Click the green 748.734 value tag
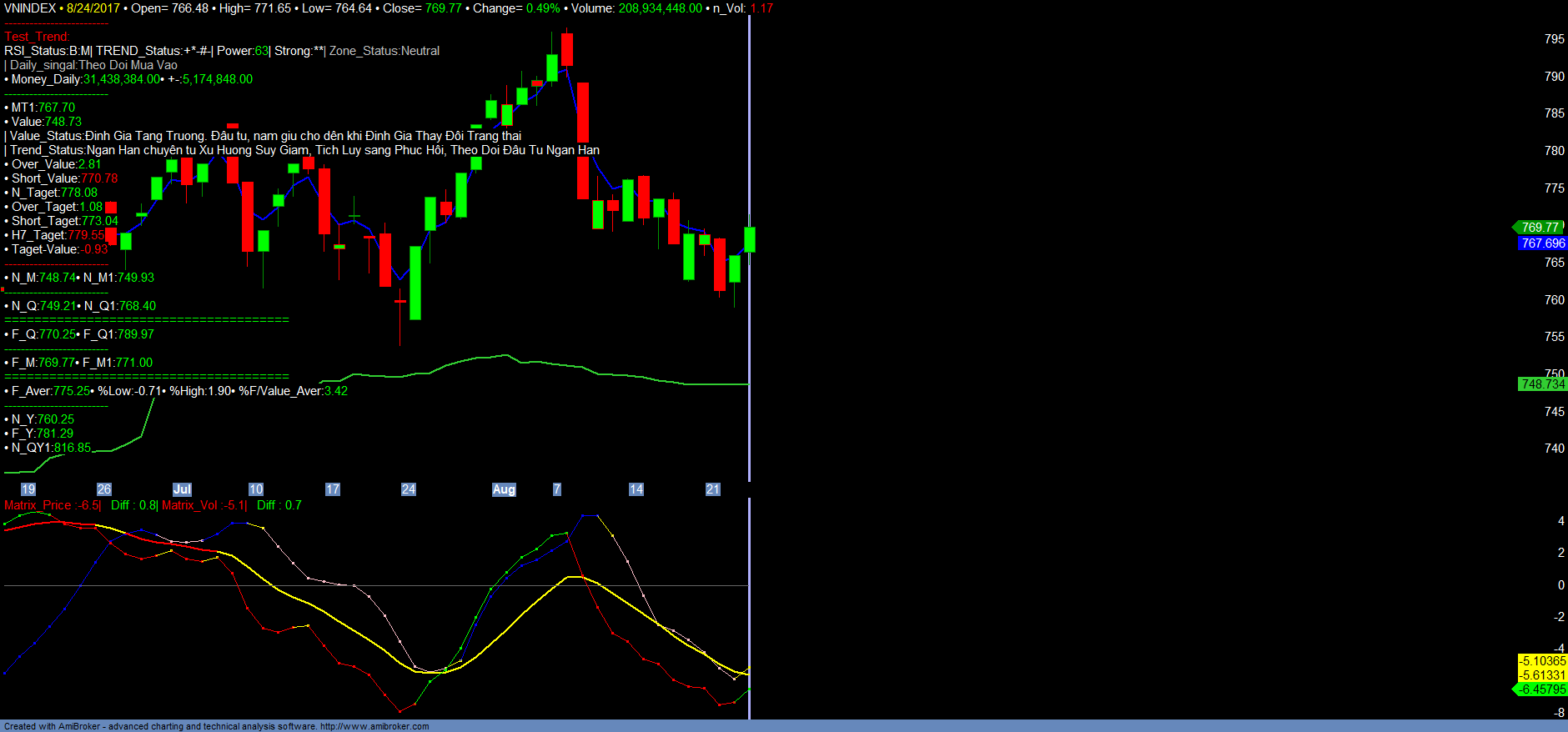The width and height of the screenshot is (1568, 732). (1543, 384)
